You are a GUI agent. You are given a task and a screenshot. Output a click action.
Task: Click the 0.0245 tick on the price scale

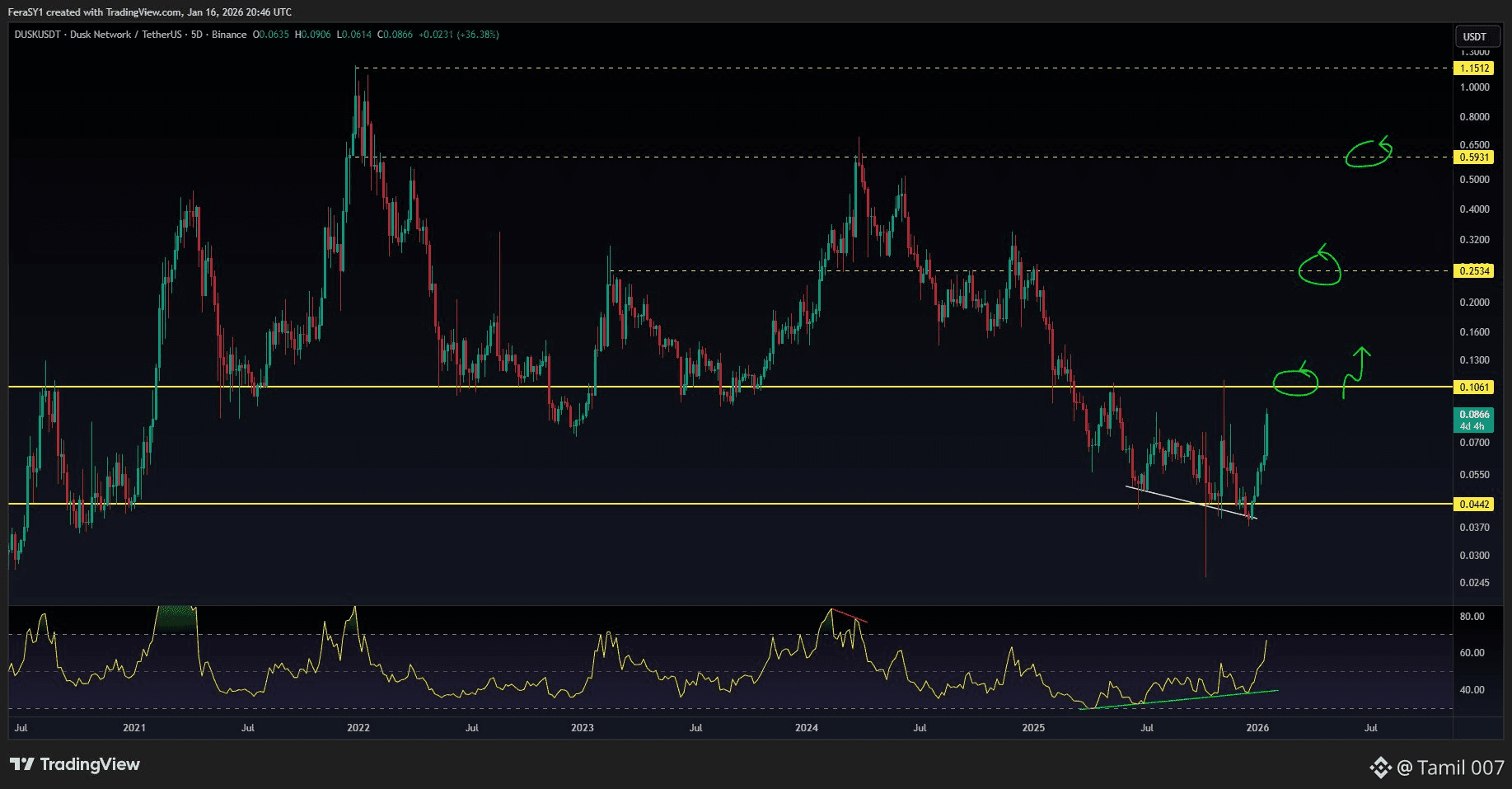click(1474, 583)
